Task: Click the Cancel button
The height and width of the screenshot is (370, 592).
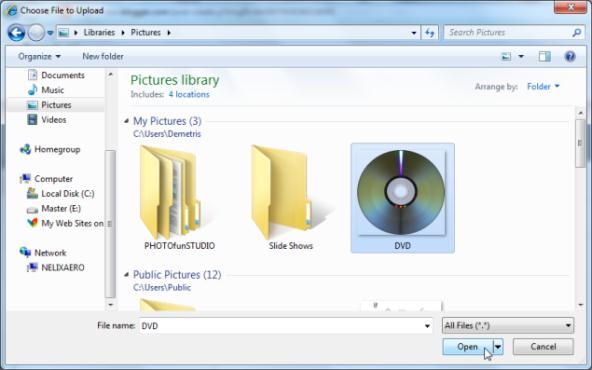Action: pos(543,347)
